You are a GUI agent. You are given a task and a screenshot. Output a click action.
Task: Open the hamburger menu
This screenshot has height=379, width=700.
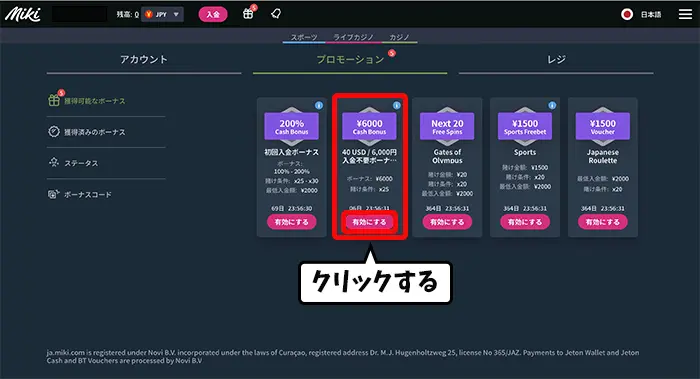tap(685, 14)
